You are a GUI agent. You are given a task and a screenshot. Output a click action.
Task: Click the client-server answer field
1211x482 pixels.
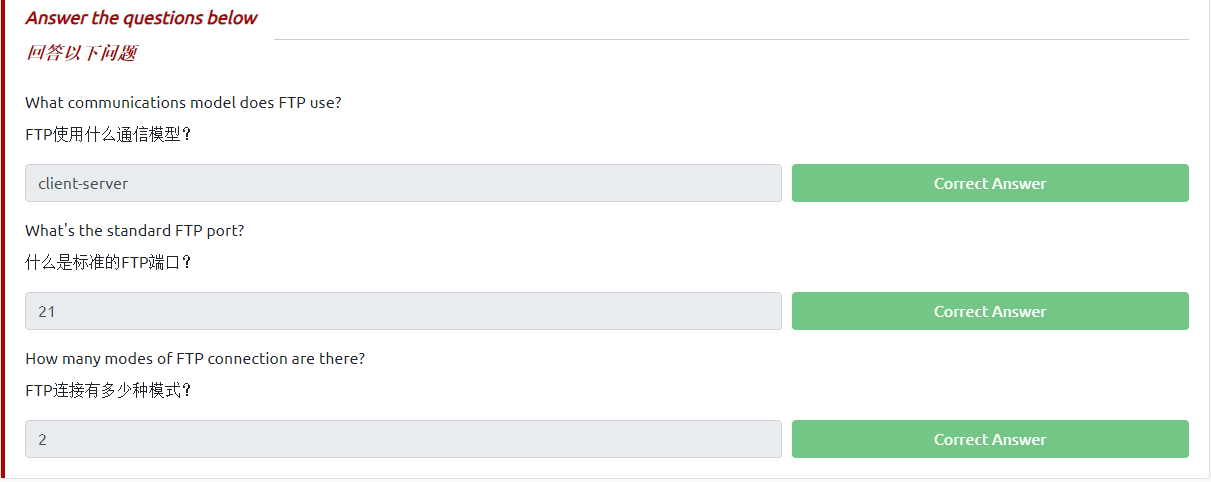(x=403, y=183)
